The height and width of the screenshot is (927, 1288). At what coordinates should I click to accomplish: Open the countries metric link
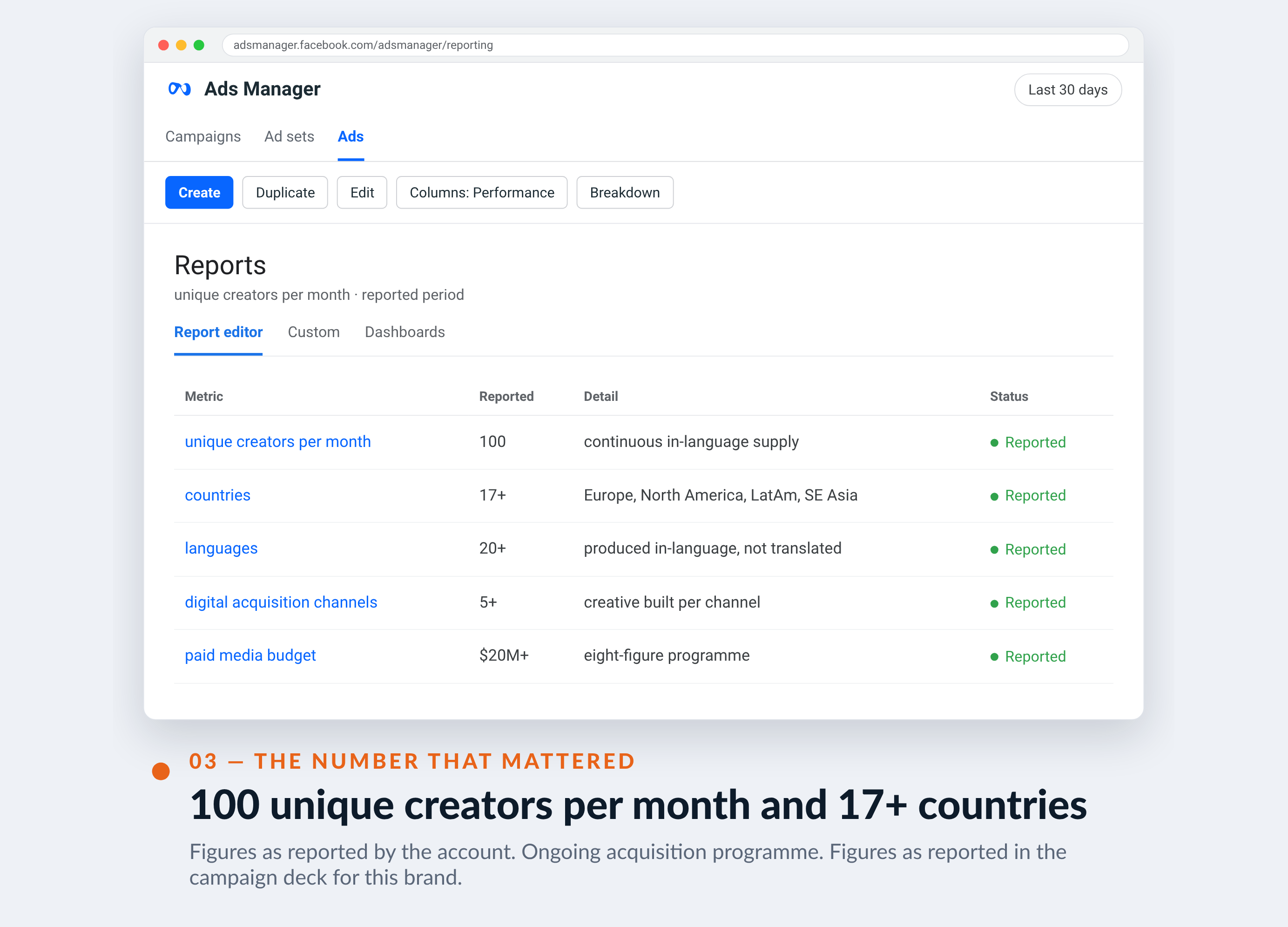click(x=217, y=495)
